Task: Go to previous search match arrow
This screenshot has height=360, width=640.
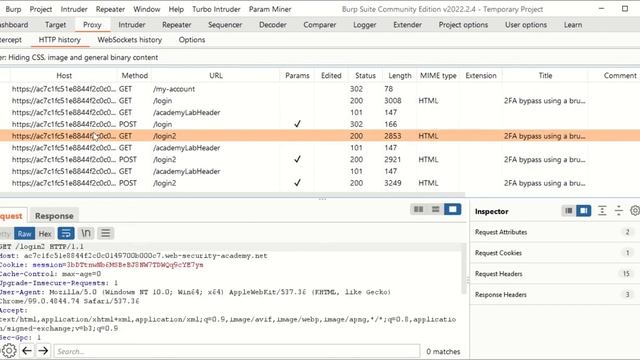Action: point(27,351)
